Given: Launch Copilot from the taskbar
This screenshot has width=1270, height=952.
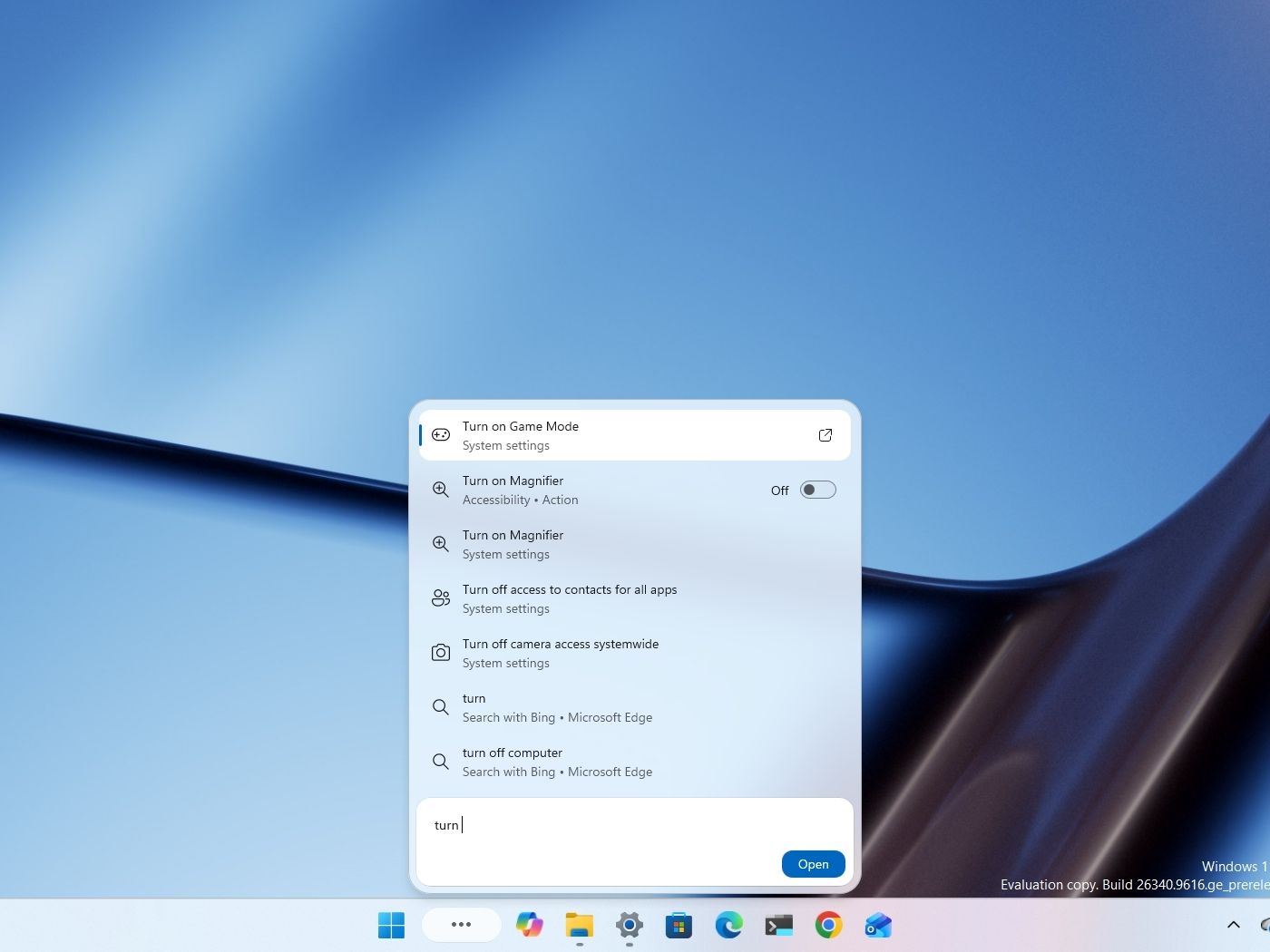Looking at the screenshot, I should tap(530, 925).
